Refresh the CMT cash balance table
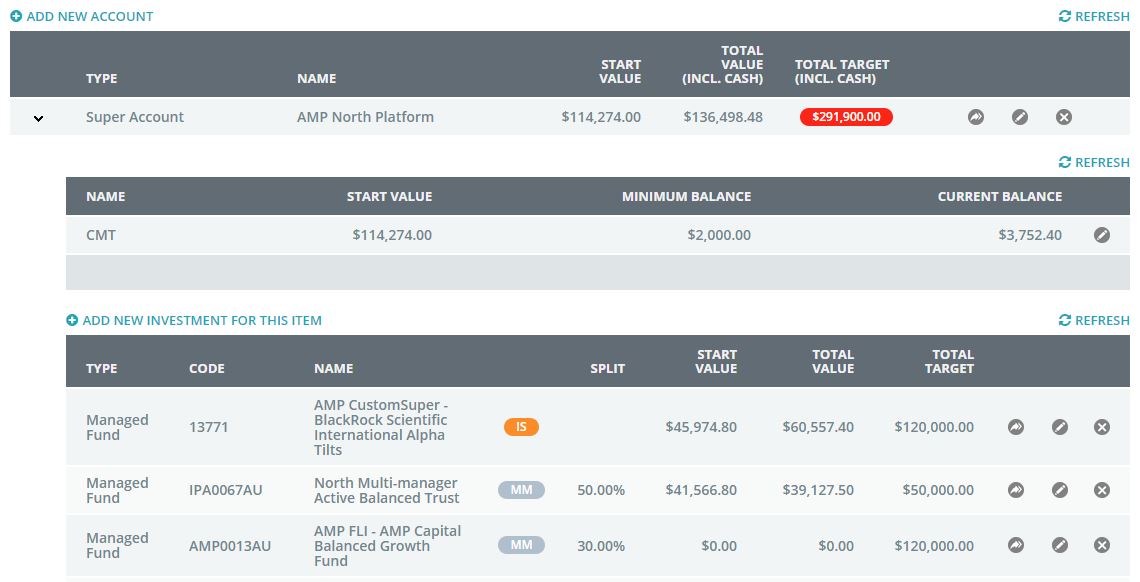This screenshot has height=582, width=1140. pyautogui.click(x=1094, y=162)
